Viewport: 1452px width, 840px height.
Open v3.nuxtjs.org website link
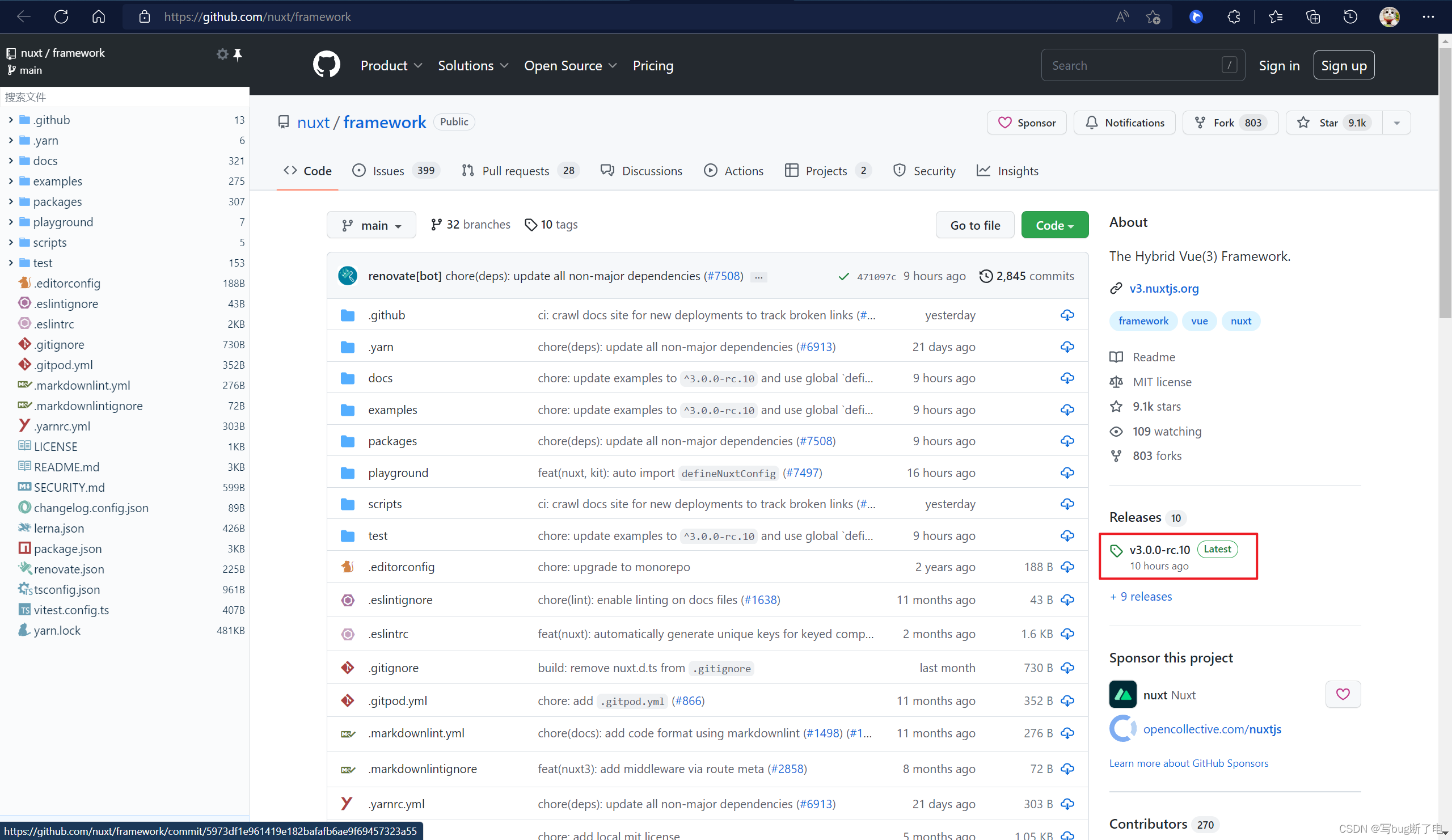click(x=1163, y=288)
